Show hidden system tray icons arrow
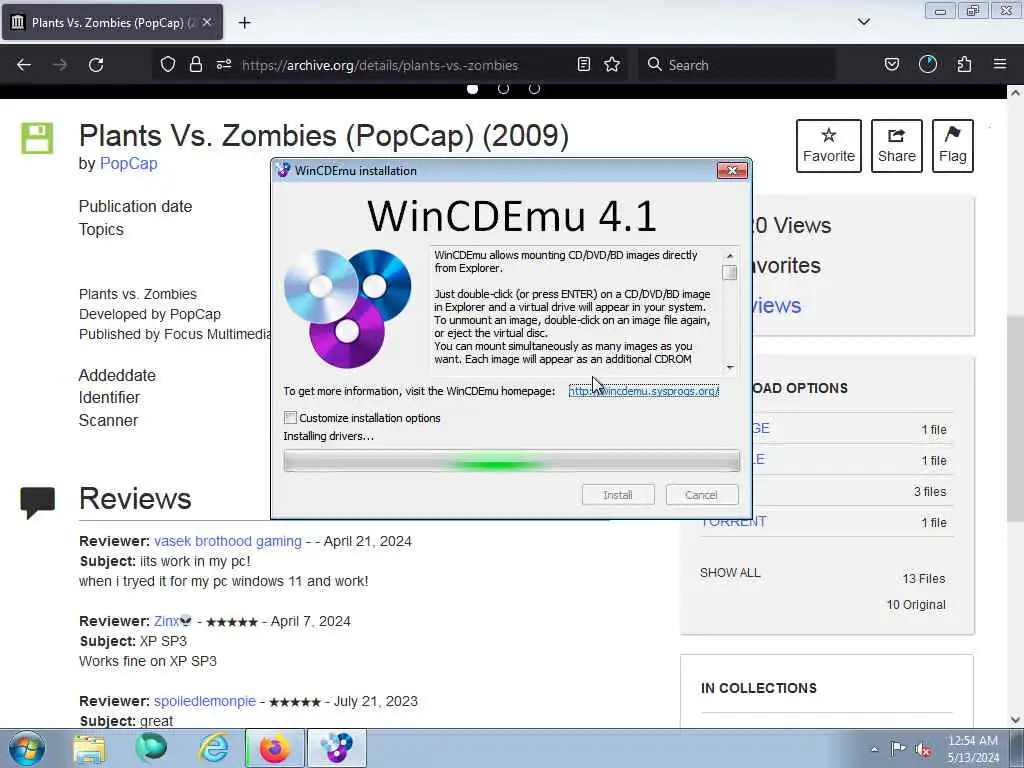 (874, 749)
